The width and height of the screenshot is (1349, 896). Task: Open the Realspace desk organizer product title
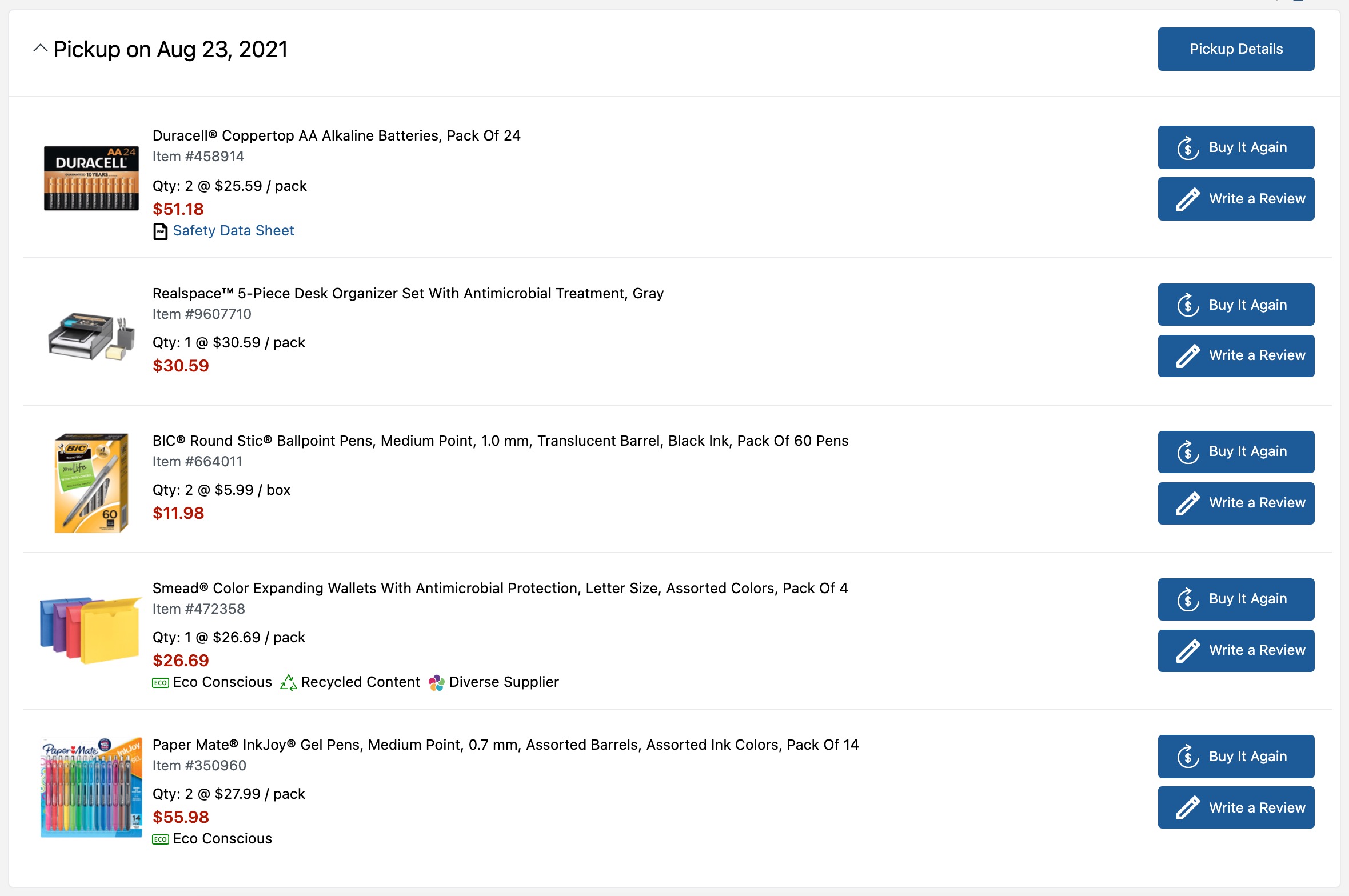[x=408, y=294]
